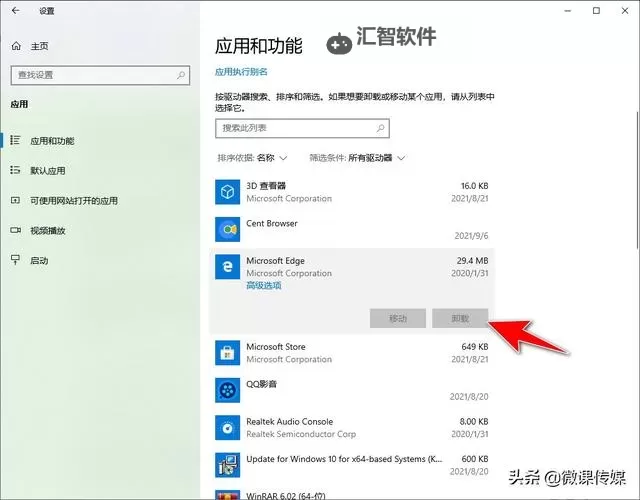This screenshot has height=500, width=640.
Task: Go to 主页 in the sidebar
Action: [40, 46]
